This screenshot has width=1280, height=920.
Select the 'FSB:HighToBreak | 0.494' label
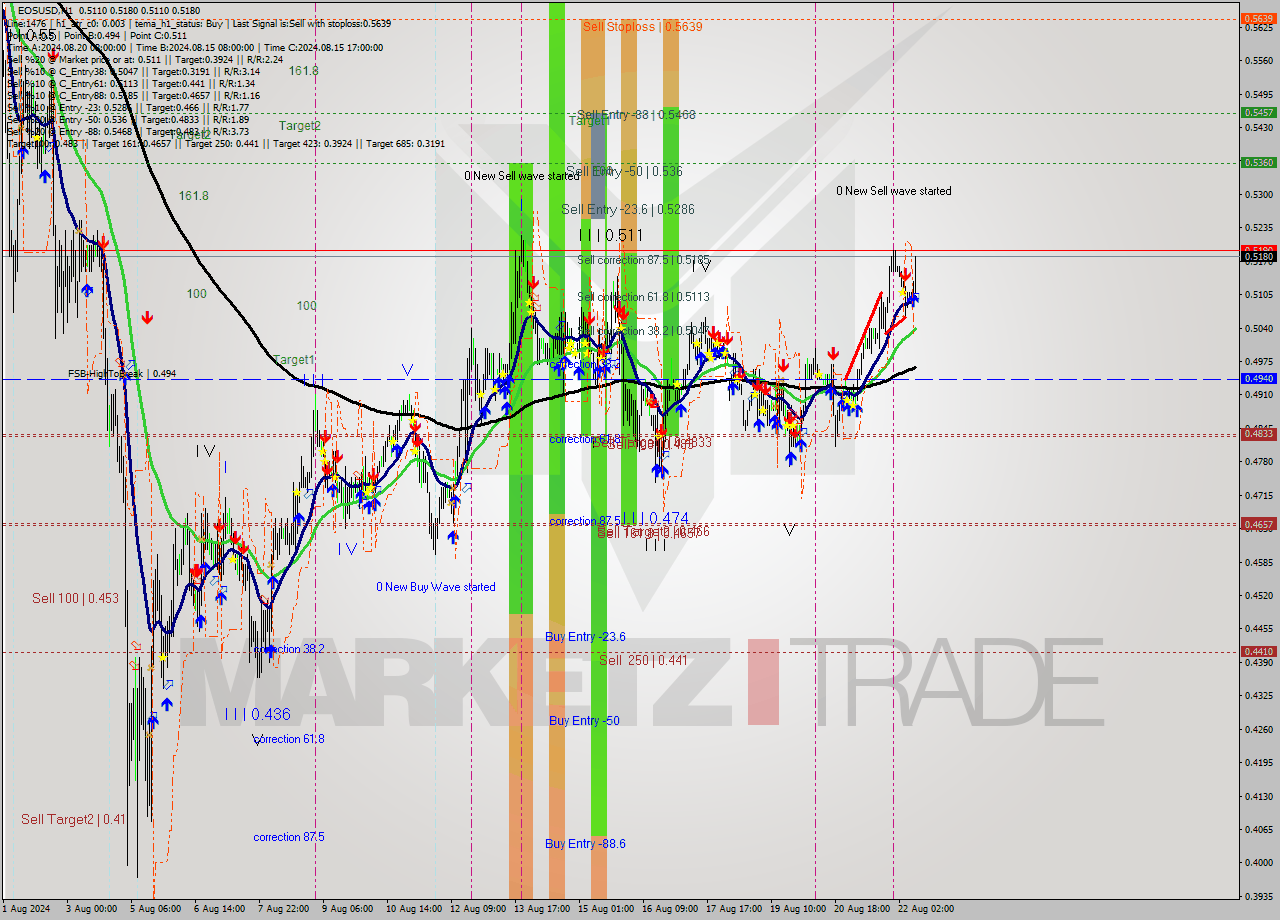point(122,373)
